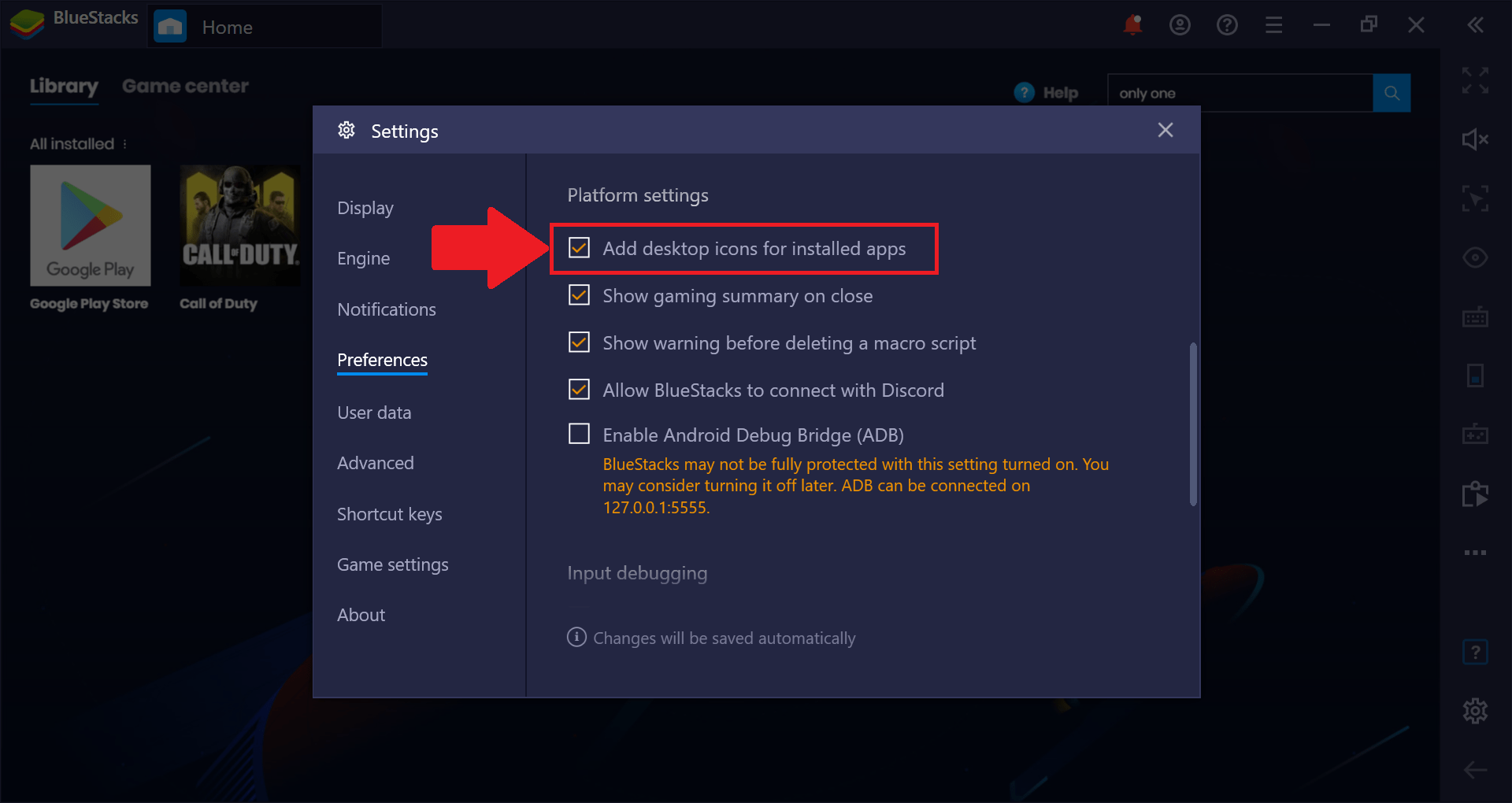Open the Notifications settings section

coord(386,309)
